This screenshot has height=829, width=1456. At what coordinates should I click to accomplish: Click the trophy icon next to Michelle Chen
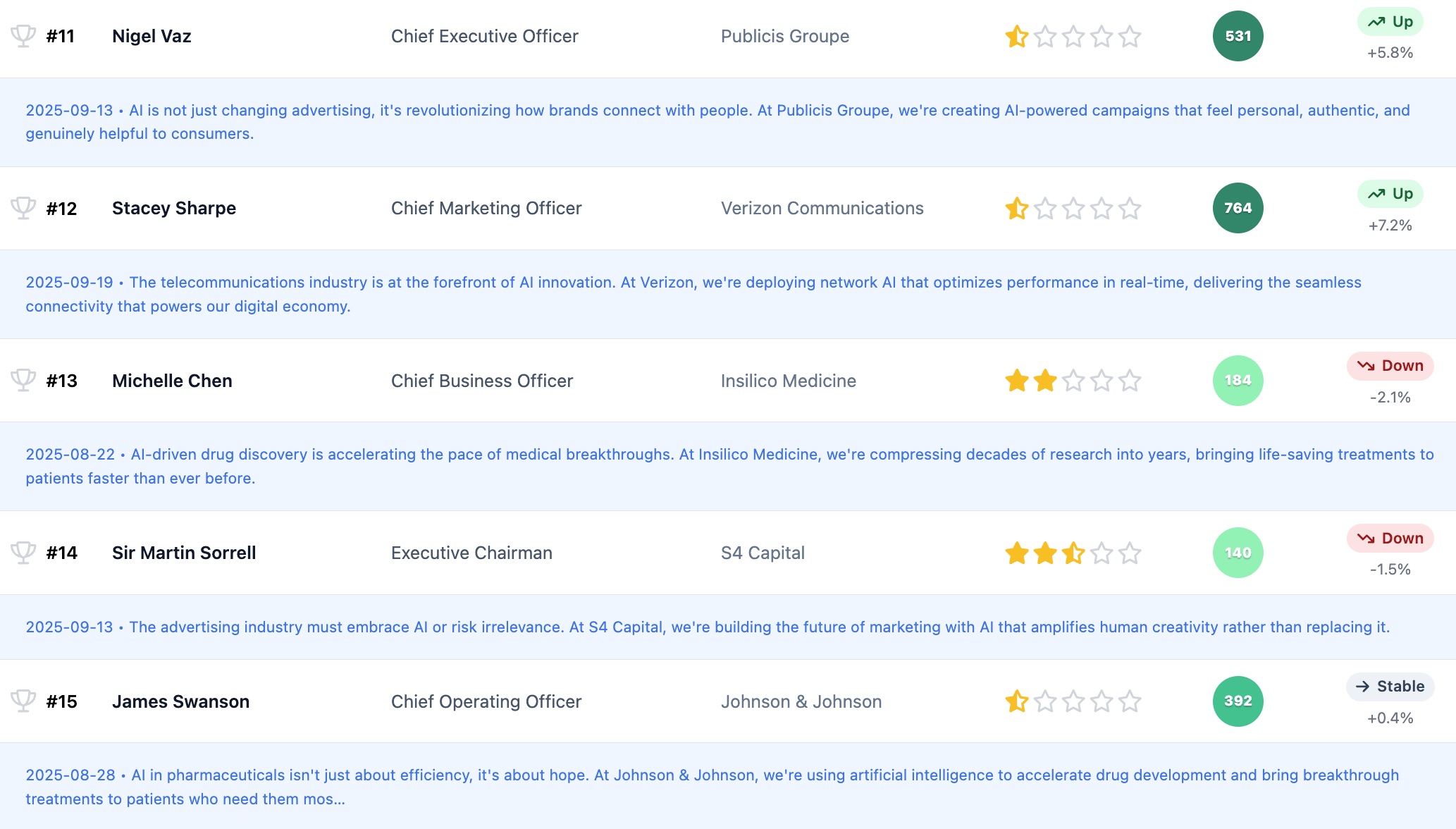(23, 380)
